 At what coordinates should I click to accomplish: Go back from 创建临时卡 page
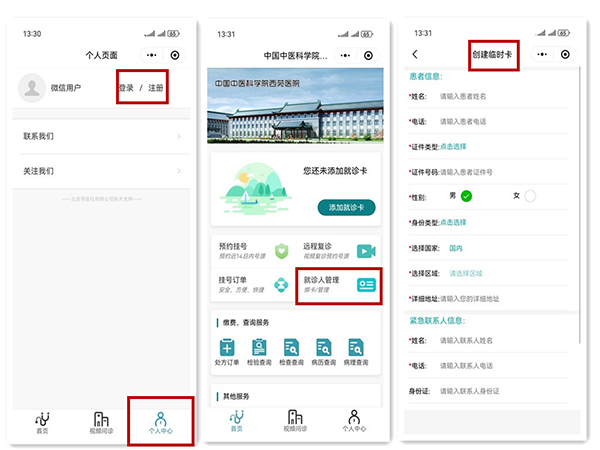[415, 54]
